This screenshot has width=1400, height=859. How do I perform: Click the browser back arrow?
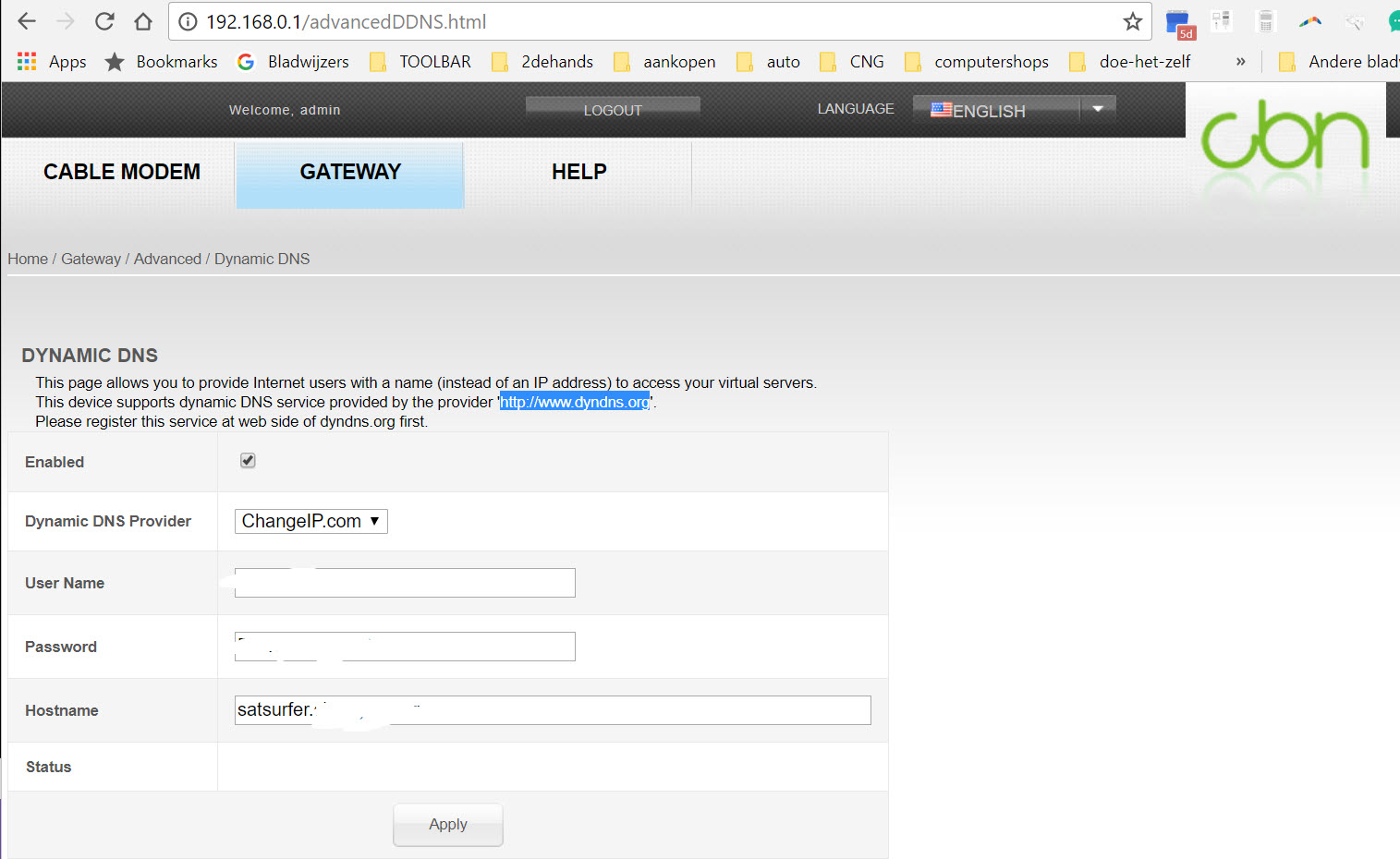pos(27,21)
